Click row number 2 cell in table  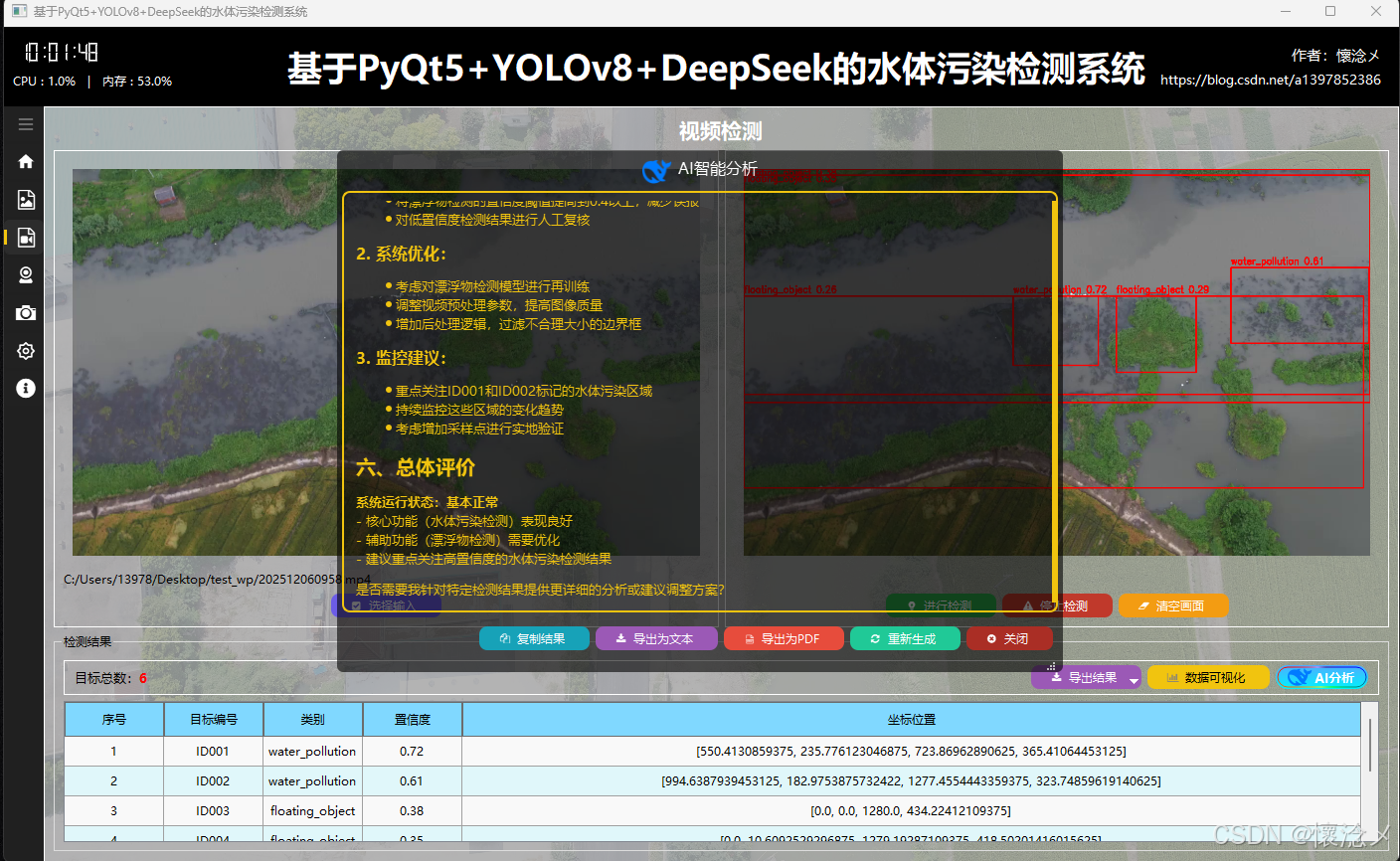pyautogui.click(x=114, y=781)
